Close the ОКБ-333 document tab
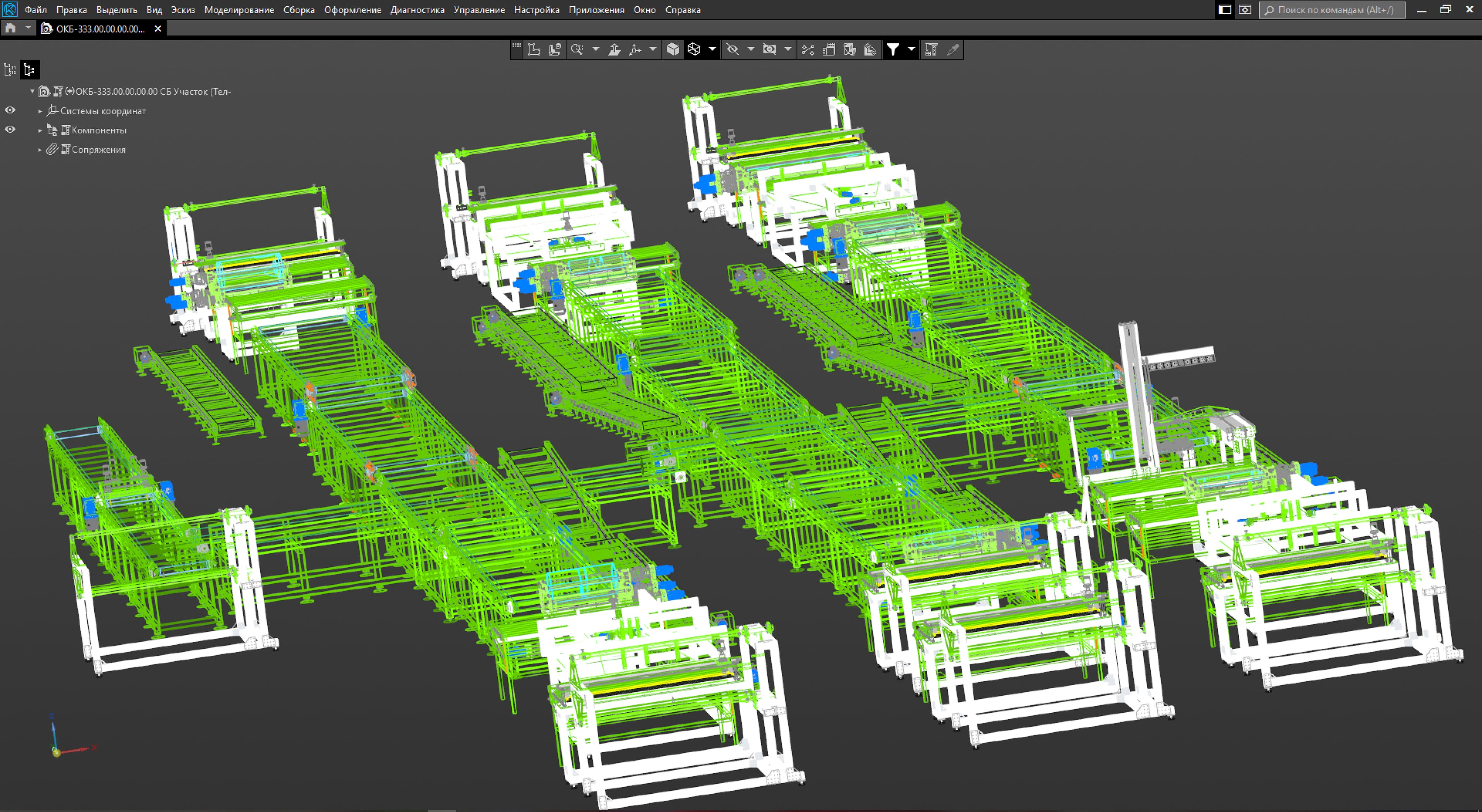Image resolution: width=1482 pixels, height=812 pixels. click(x=158, y=29)
